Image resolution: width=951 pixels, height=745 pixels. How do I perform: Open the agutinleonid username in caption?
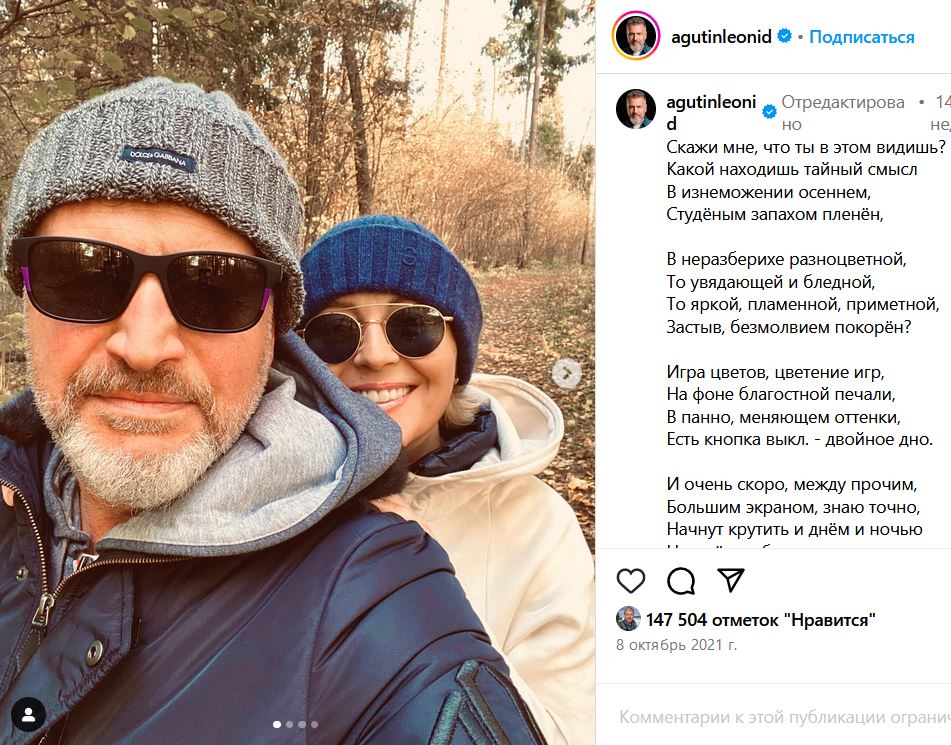coord(711,113)
